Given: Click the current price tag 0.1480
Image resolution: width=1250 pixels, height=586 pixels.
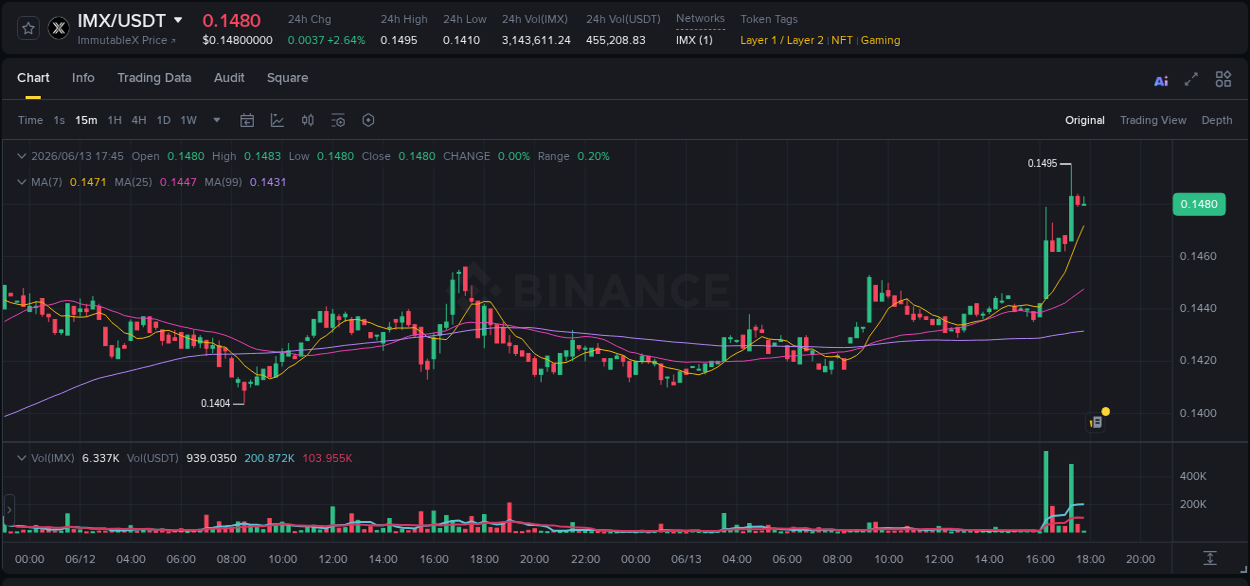Looking at the screenshot, I should (1199, 204).
